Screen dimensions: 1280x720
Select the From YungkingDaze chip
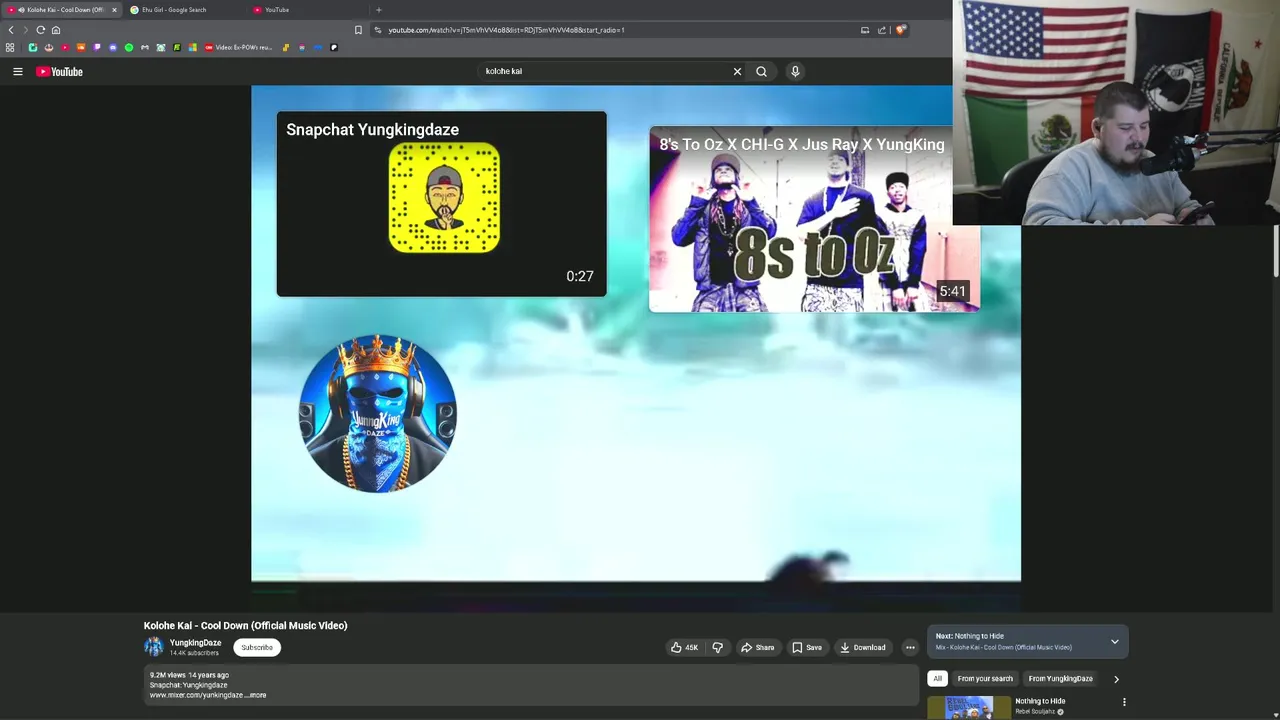[x=1060, y=678]
